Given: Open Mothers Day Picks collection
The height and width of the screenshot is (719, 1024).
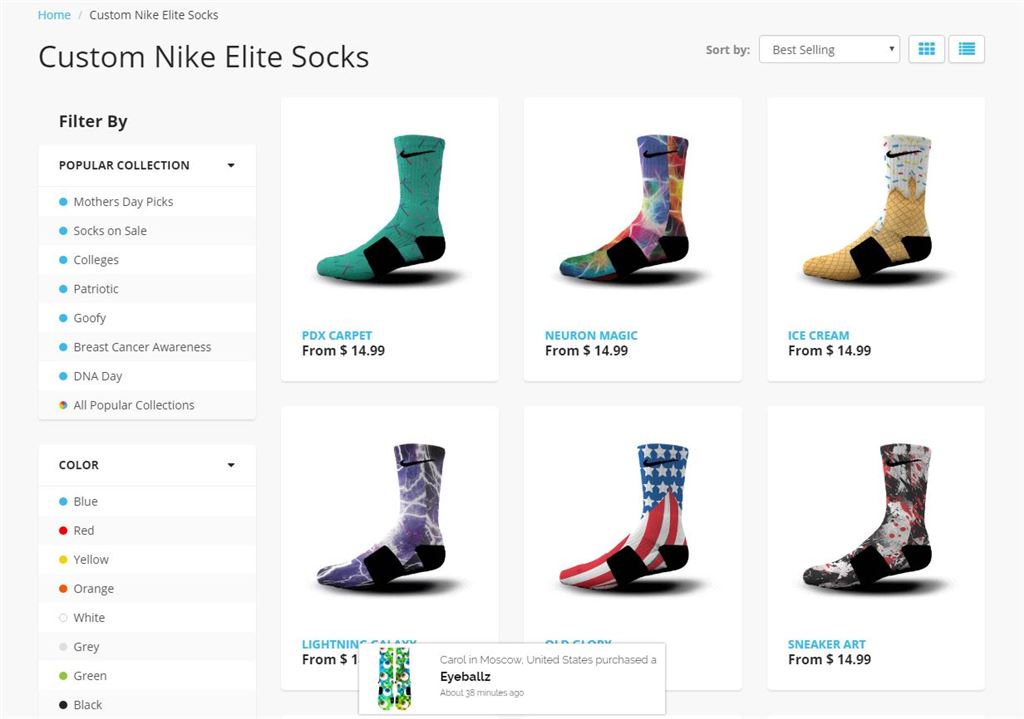Looking at the screenshot, I should click(123, 201).
